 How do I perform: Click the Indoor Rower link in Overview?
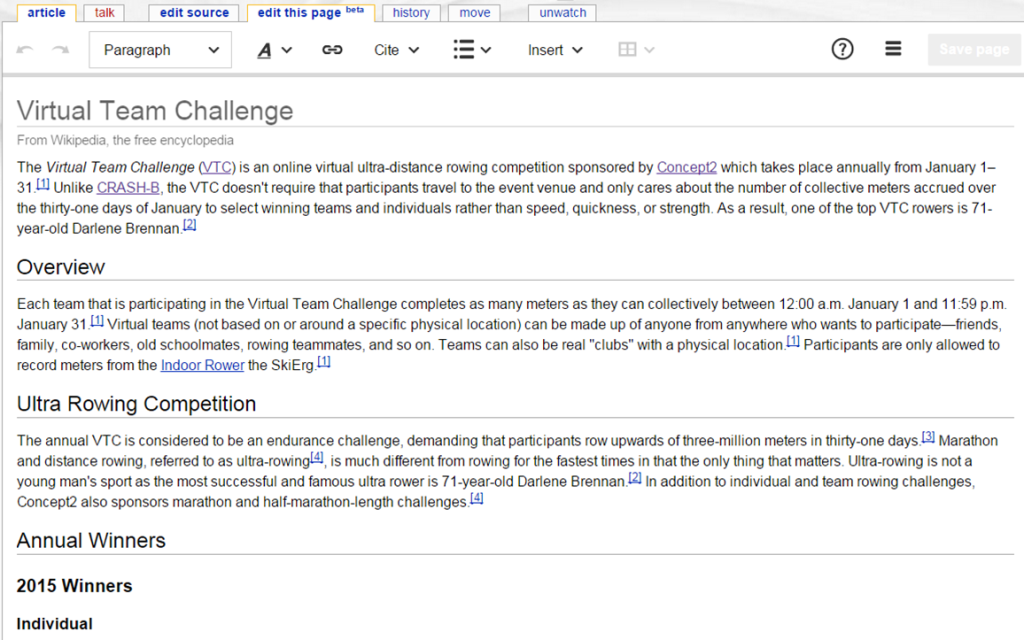pyautogui.click(x=202, y=365)
